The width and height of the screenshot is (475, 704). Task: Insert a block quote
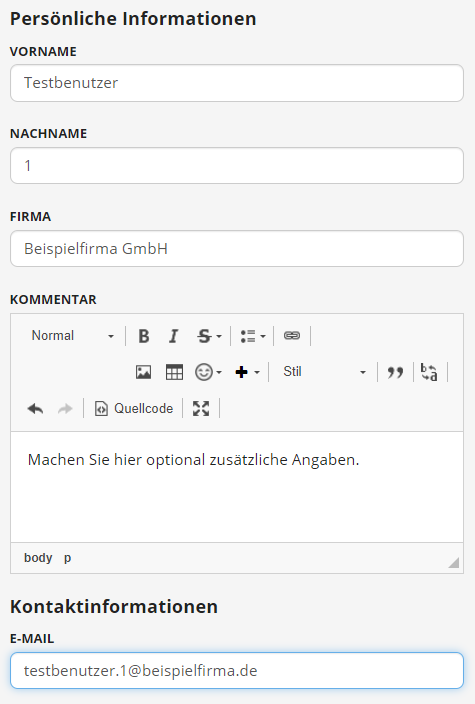(395, 372)
